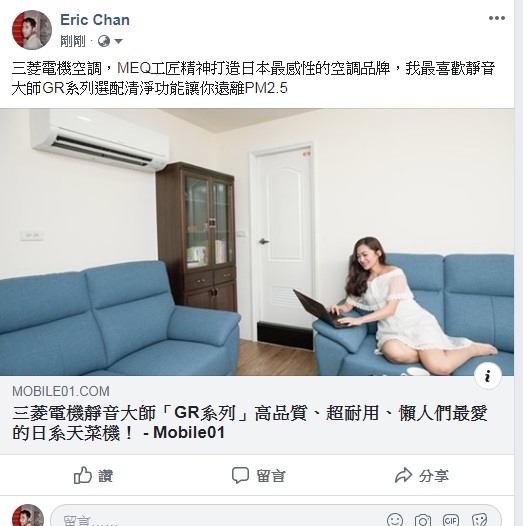The image size is (523, 526).
Task: Open the 三菱電機靜音大師 article headline link
Action: tap(250, 423)
